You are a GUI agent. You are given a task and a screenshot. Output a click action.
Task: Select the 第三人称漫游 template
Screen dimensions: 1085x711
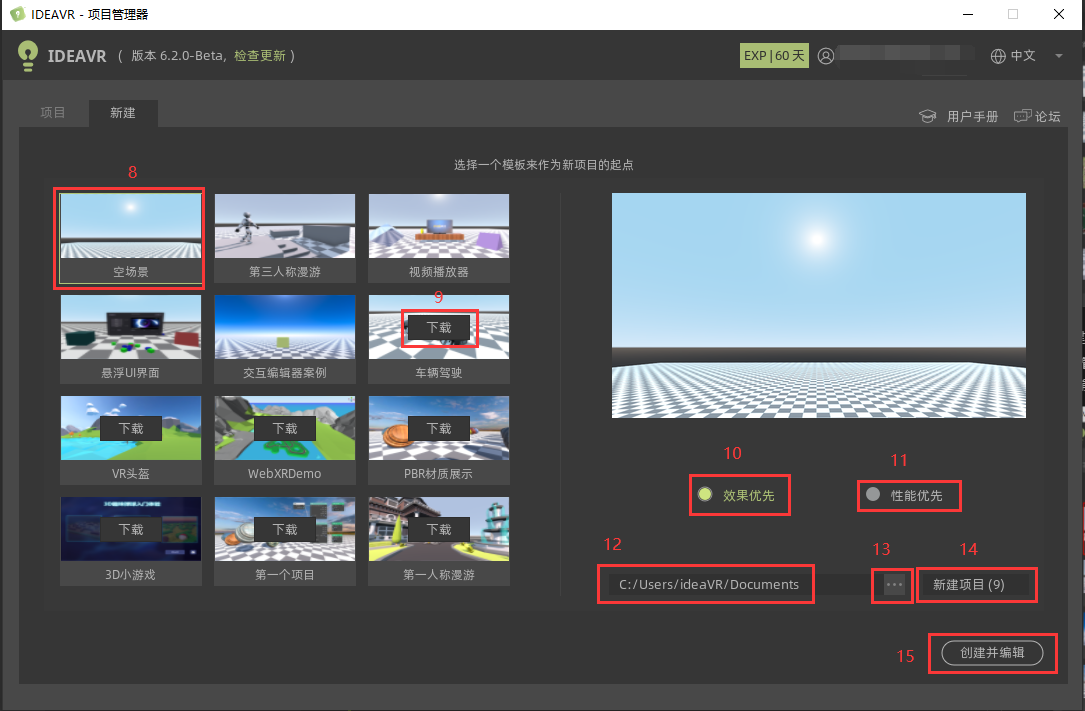point(284,238)
